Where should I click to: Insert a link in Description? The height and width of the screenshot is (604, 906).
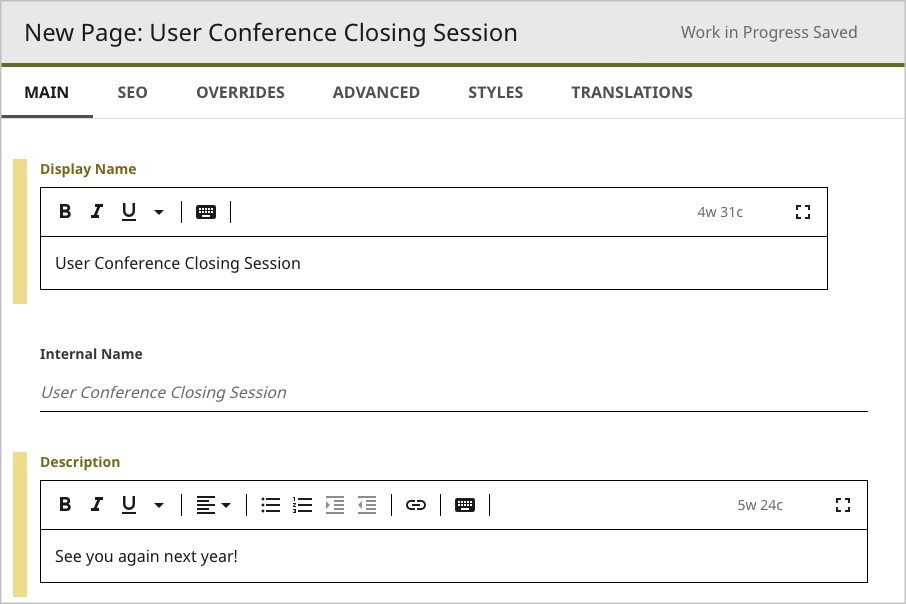(x=416, y=505)
